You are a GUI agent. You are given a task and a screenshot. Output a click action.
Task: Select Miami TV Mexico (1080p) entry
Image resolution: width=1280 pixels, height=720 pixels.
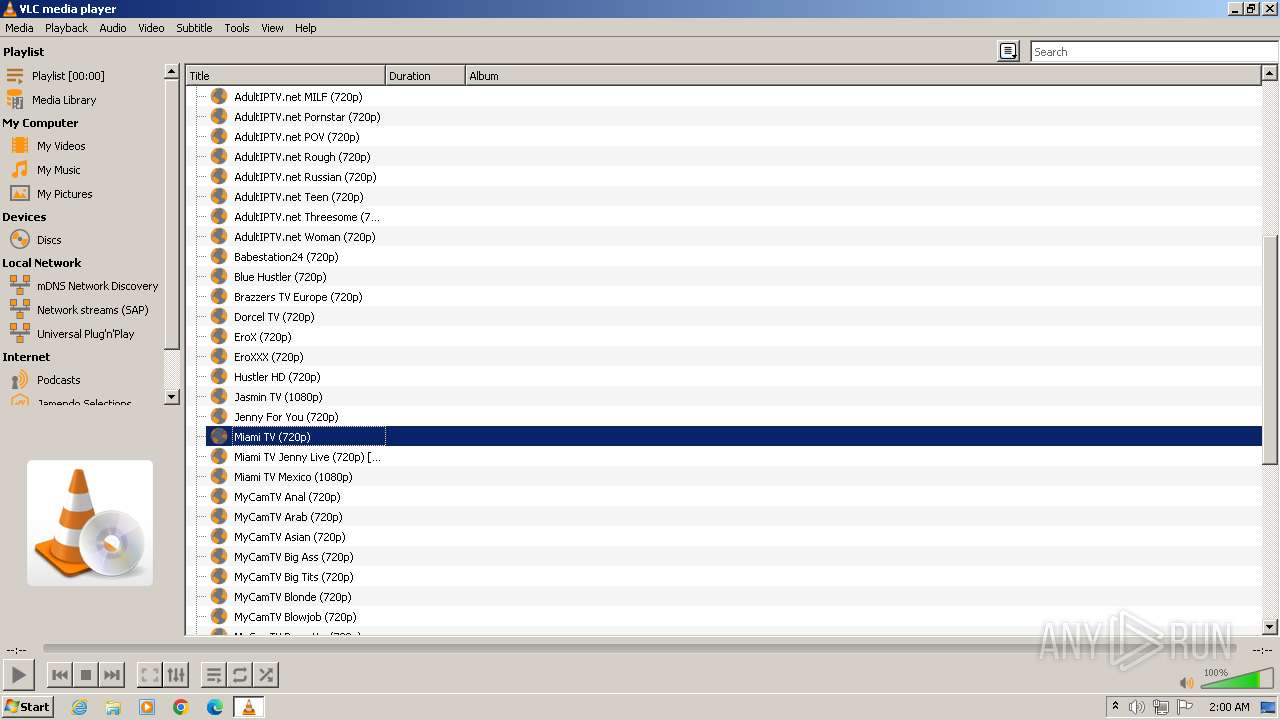293,477
